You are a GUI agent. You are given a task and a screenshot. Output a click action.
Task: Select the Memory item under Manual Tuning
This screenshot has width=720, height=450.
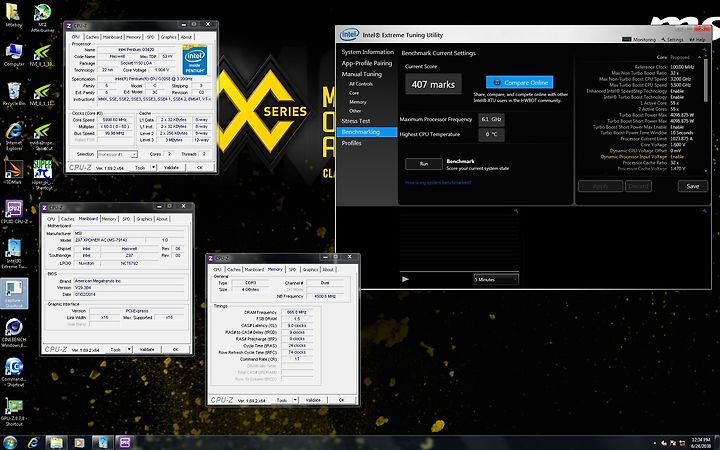(x=357, y=102)
